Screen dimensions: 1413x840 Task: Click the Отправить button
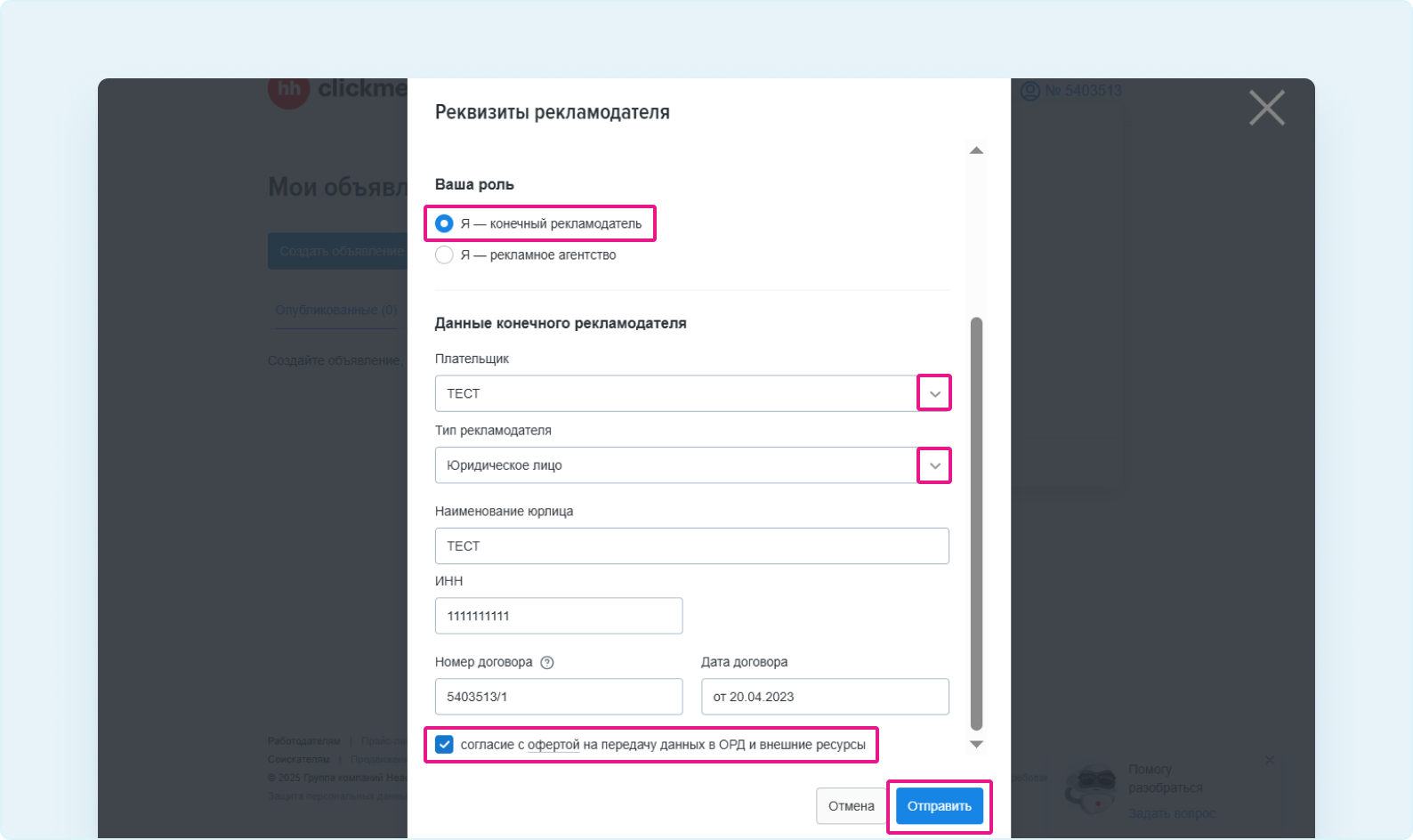[x=940, y=806]
